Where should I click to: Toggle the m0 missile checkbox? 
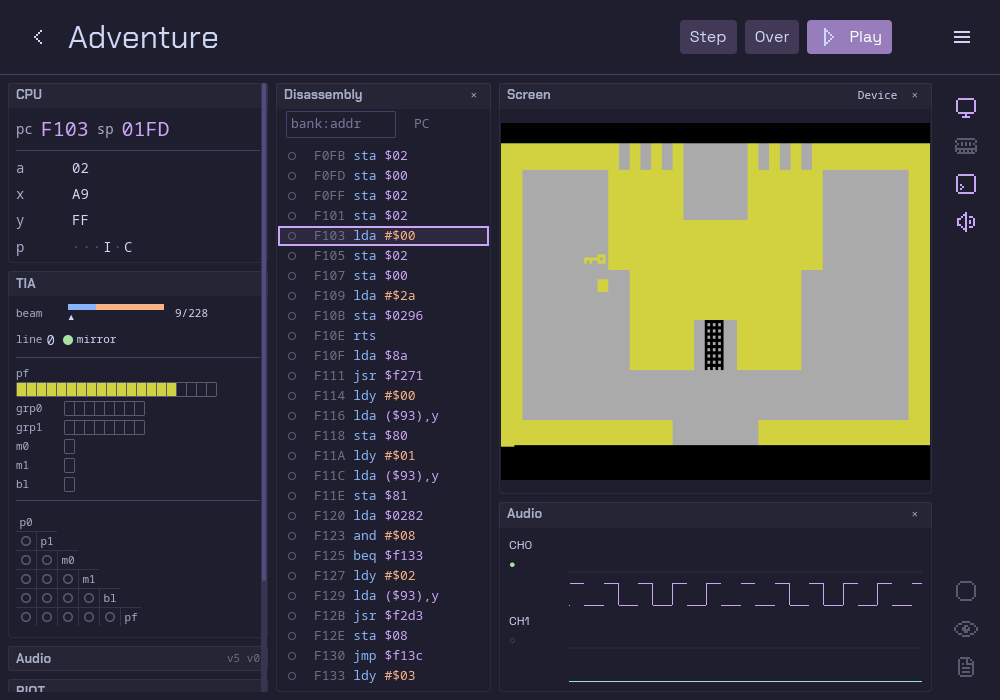(70, 446)
